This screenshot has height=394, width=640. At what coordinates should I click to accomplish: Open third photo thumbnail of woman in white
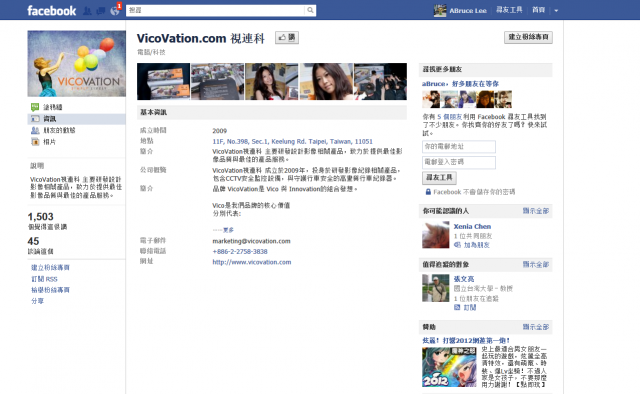tap(272, 81)
